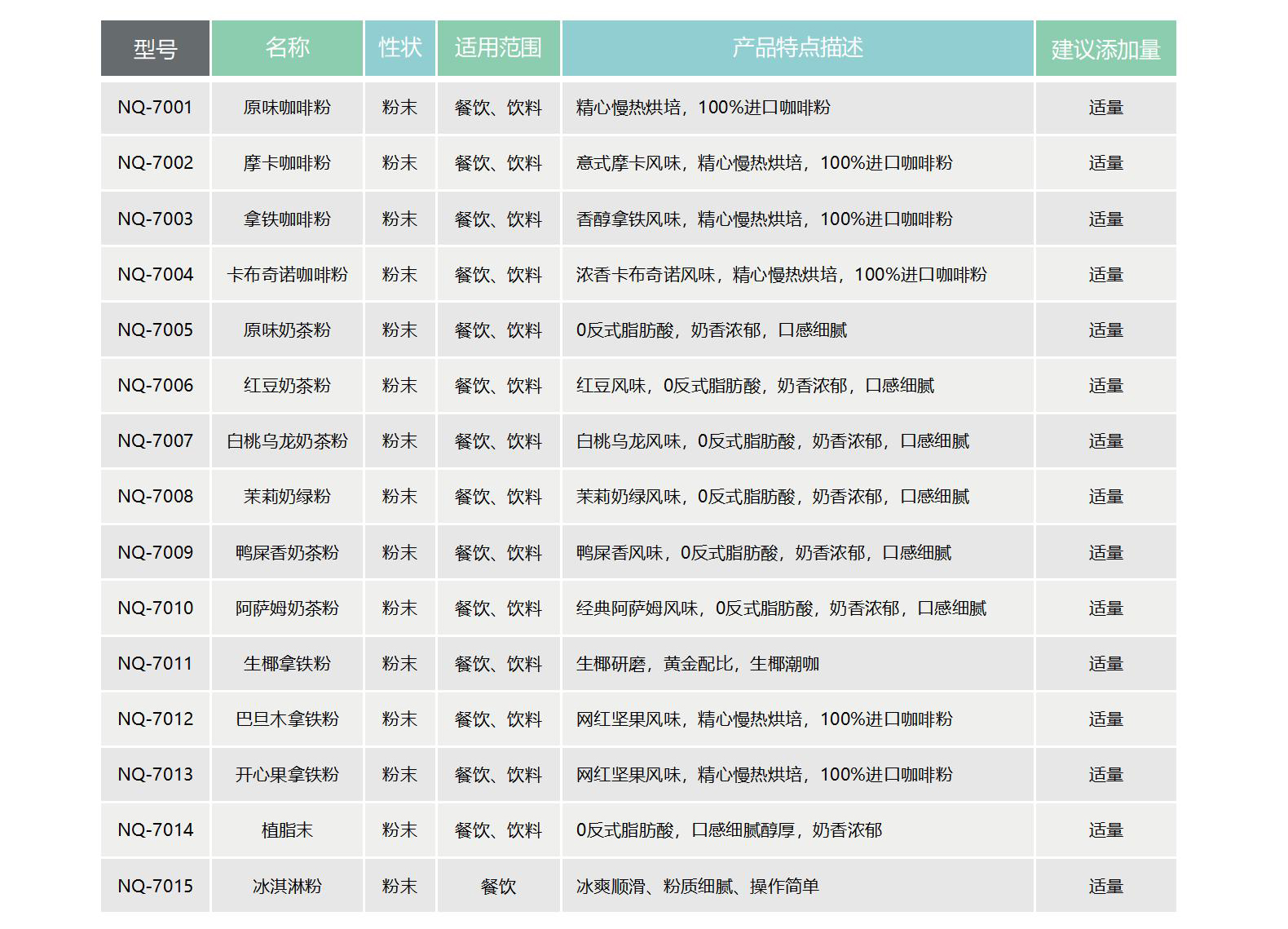Click the 名称 column header

tap(287, 49)
